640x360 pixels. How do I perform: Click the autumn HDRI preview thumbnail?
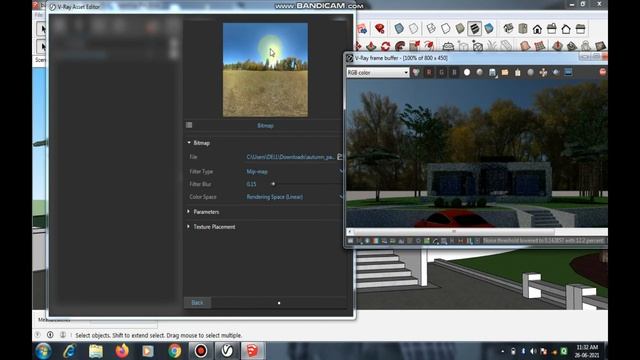tap(265, 70)
